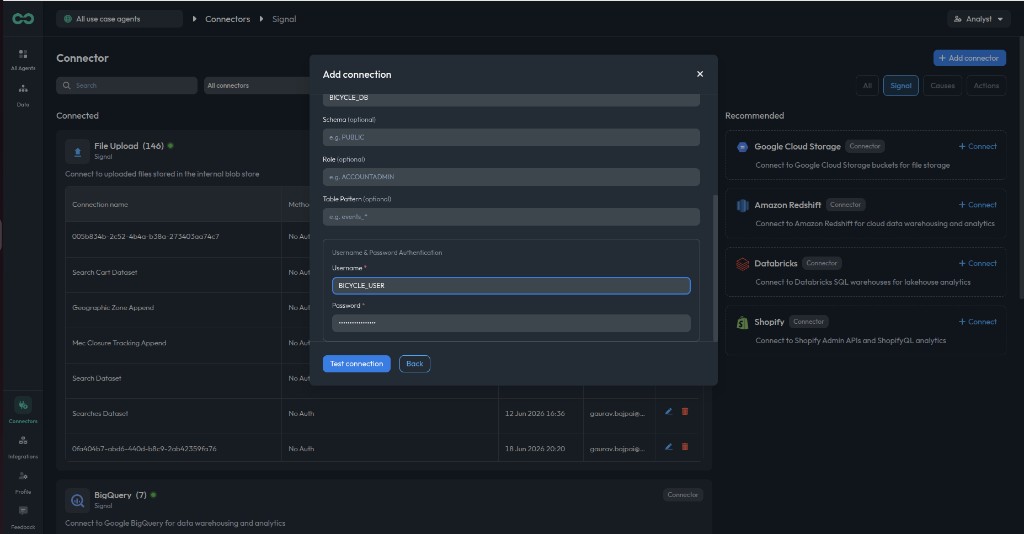Open the All use case agents dropdown
1024x534 pixels.
pos(119,19)
